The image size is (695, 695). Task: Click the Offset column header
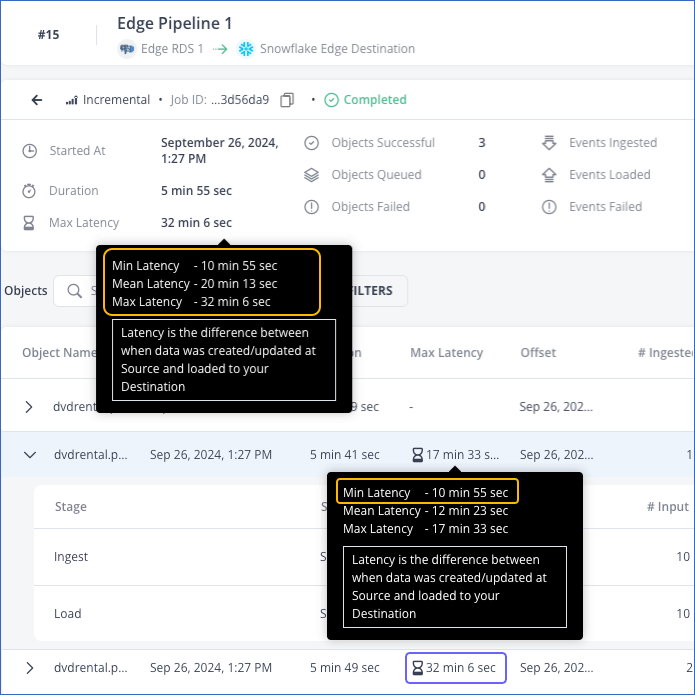tap(538, 353)
